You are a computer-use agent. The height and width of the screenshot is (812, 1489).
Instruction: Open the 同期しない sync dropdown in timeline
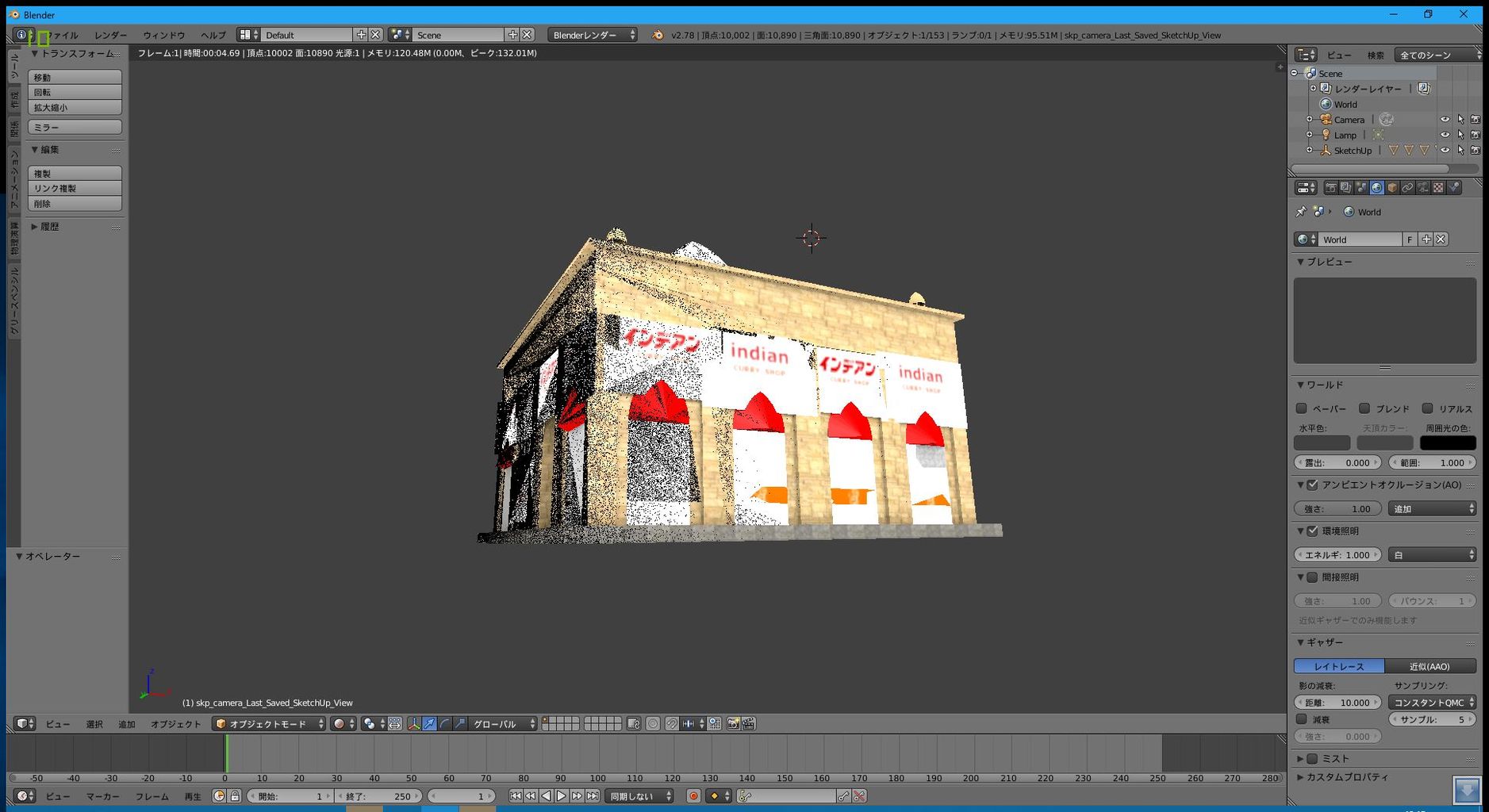point(639,796)
